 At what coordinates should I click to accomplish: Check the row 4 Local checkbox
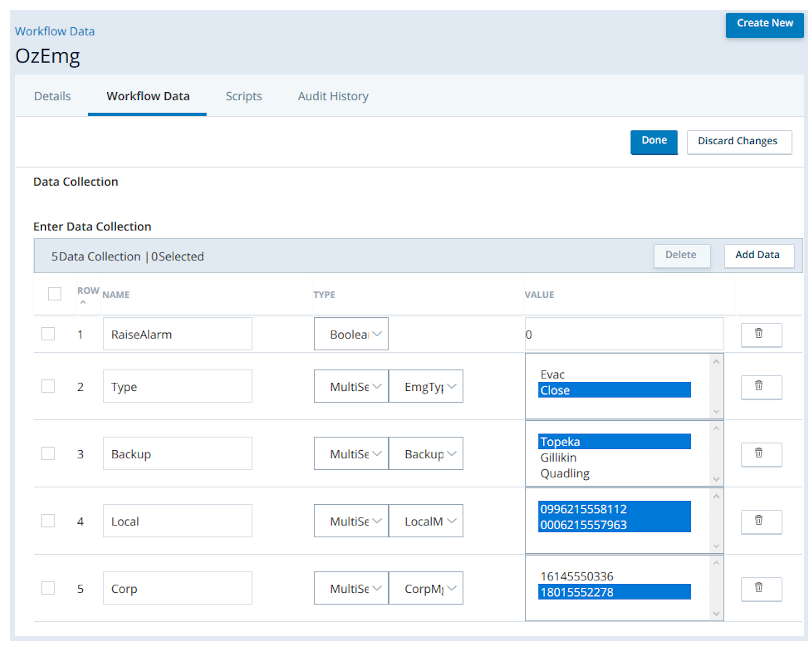tap(48, 521)
